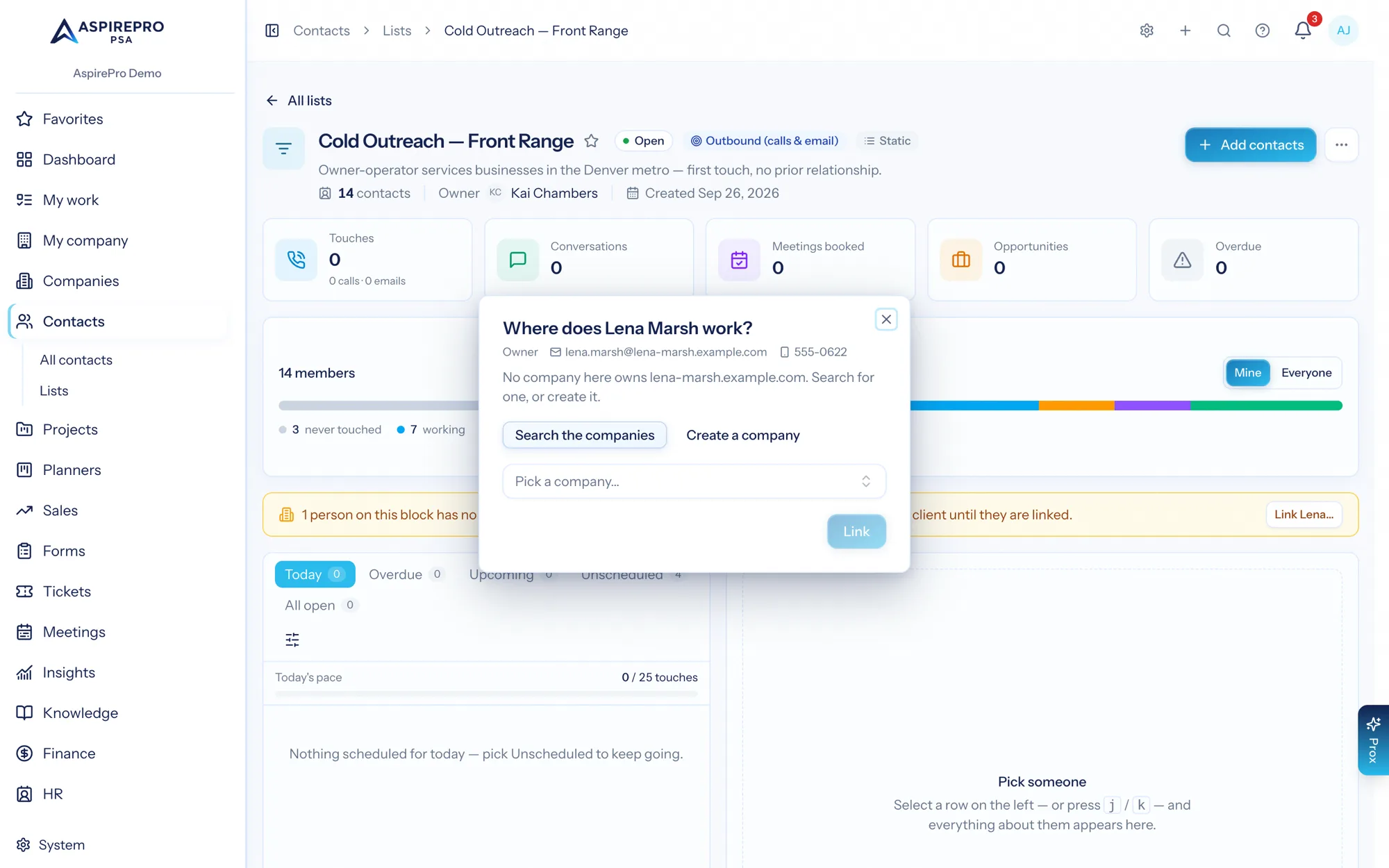This screenshot has height=868, width=1389.
Task: Collapse the sidebar panel icon
Action: (272, 31)
